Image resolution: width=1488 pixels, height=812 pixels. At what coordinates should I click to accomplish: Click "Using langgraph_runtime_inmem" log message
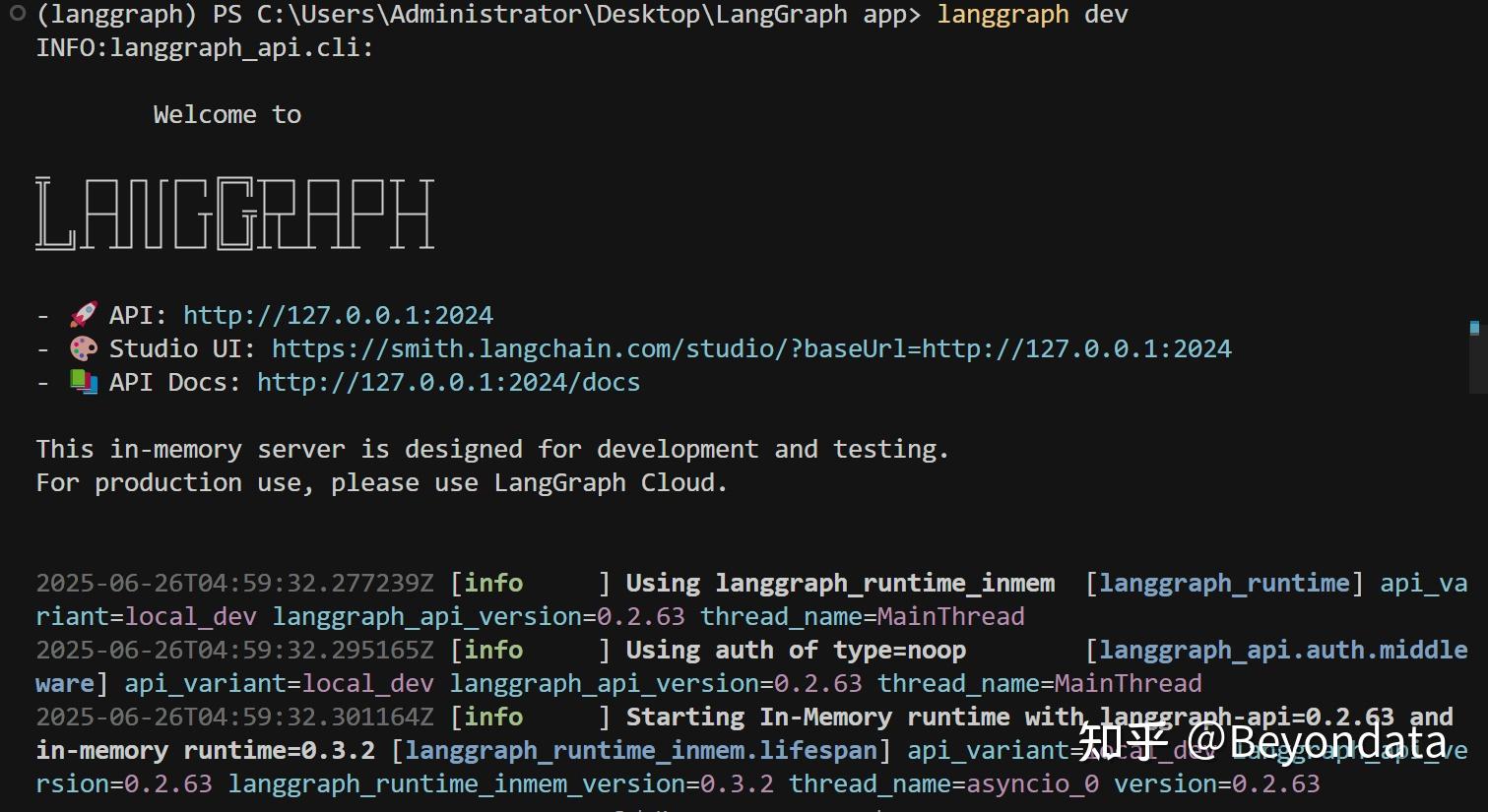(840, 583)
